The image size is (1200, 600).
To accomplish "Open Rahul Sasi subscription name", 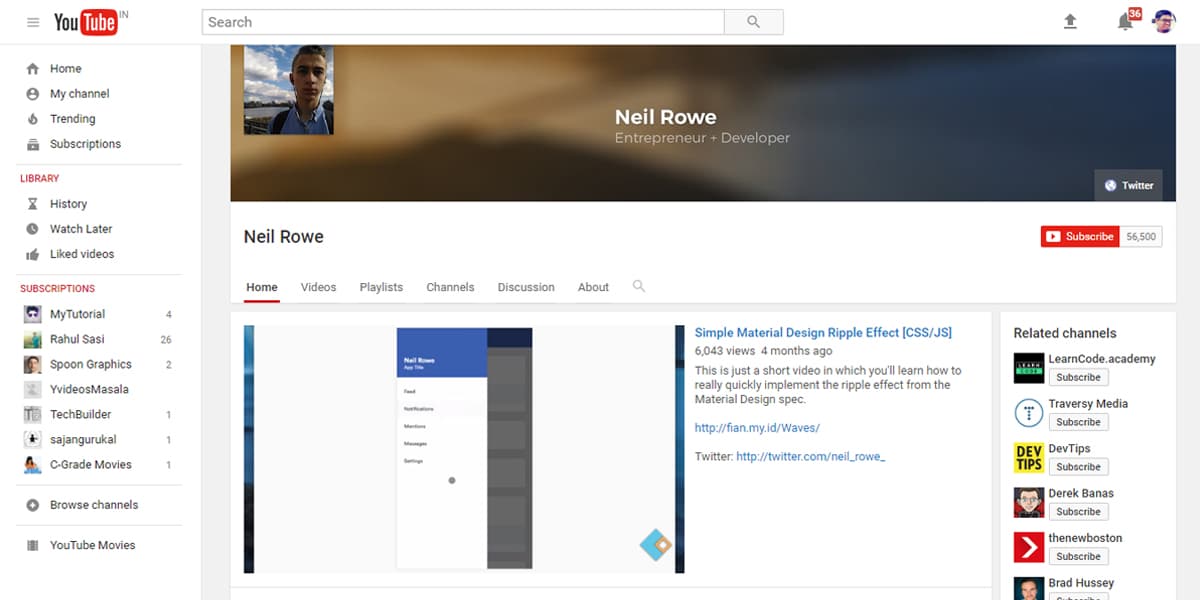I will pyautogui.click(x=77, y=339).
